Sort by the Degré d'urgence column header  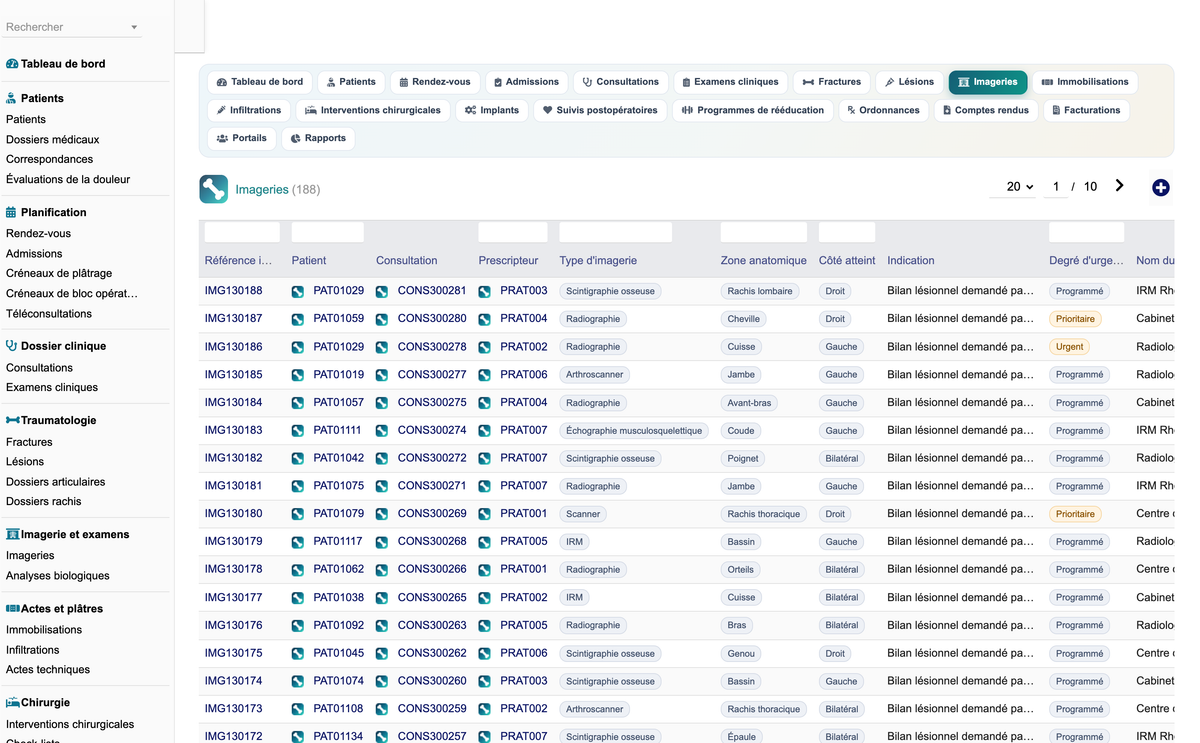coord(1086,260)
